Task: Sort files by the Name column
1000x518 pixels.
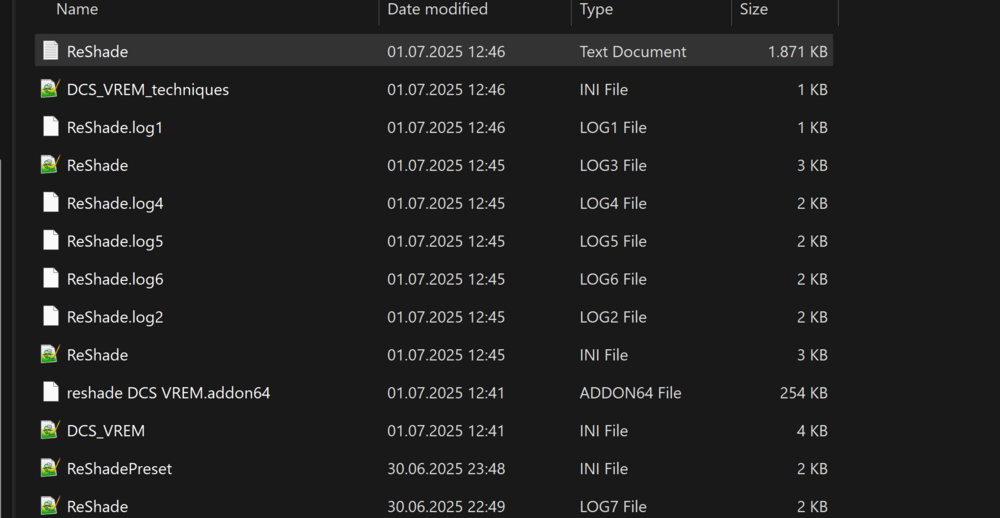Action: point(77,9)
